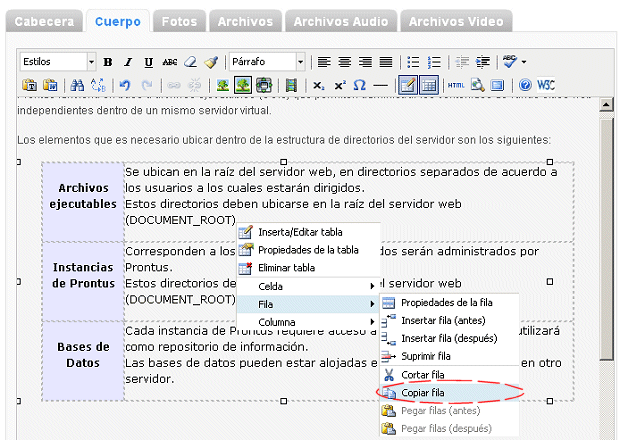Choose Propiedades de la fila
Viewport: 620px width, 440px height.
[449, 302]
